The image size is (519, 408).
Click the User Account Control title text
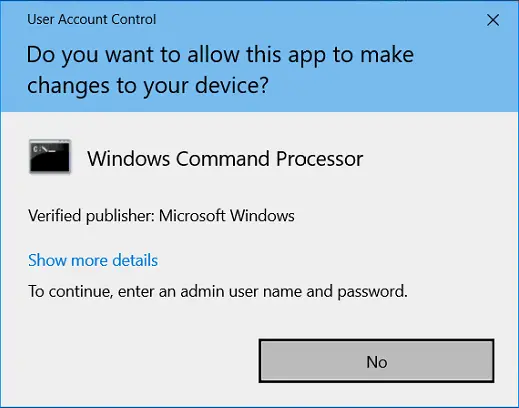point(92,19)
